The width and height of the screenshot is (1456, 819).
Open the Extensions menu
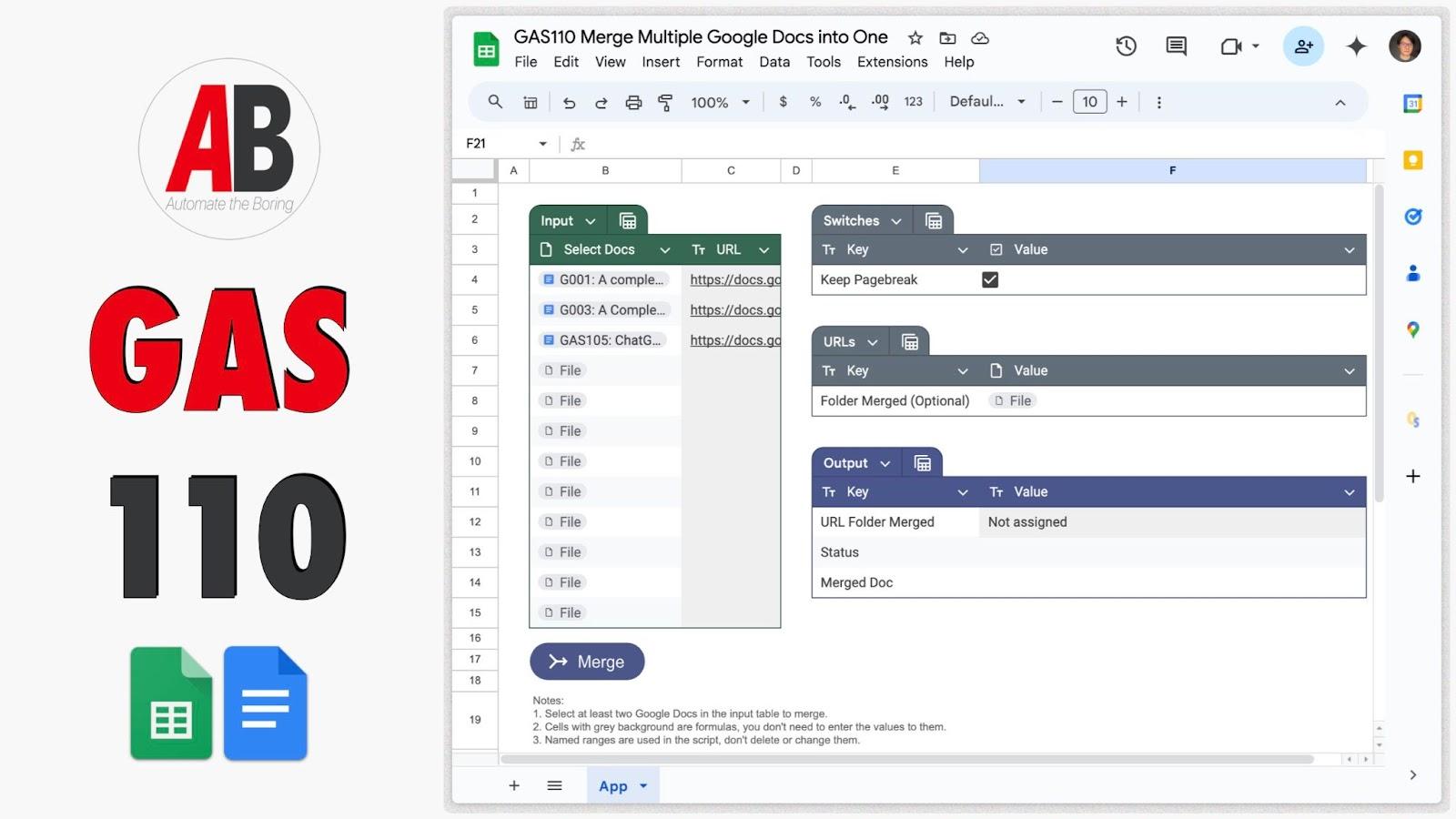click(892, 62)
